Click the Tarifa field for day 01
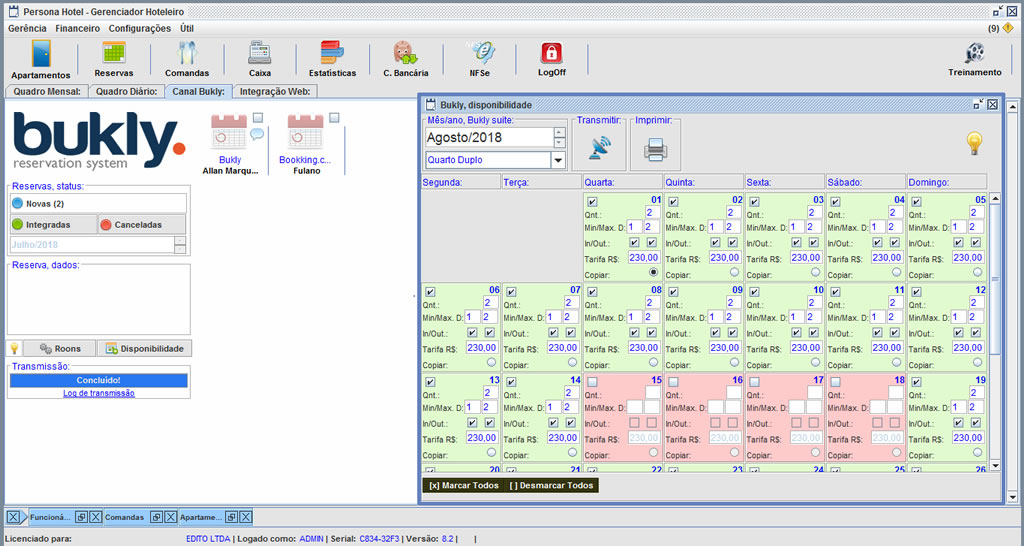1024x546 pixels. [x=644, y=258]
